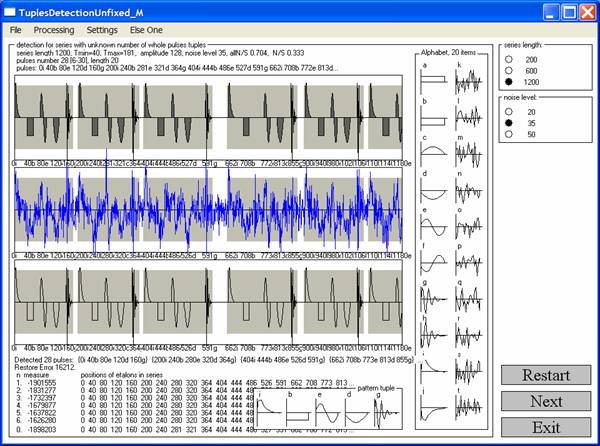Open the Else One menu
Image resolution: width=600 pixels, height=446 pixels.
pyautogui.click(x=146, y=30)
